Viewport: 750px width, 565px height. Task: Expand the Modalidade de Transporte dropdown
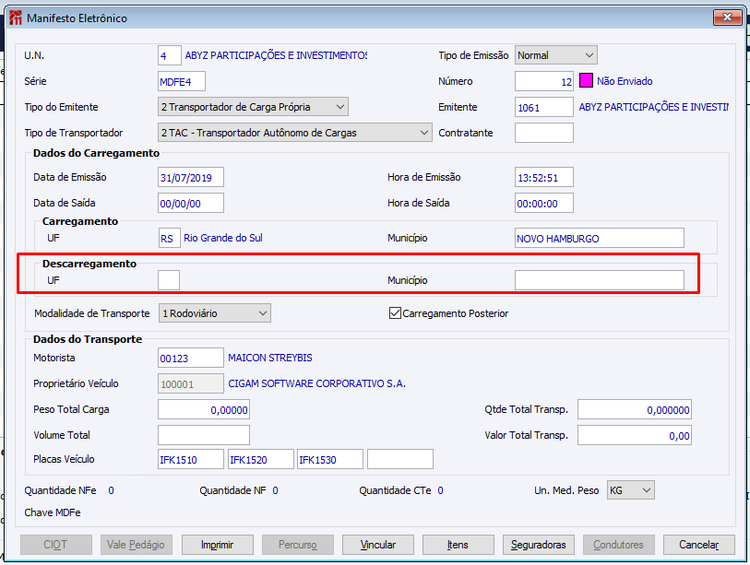(263, 313)
